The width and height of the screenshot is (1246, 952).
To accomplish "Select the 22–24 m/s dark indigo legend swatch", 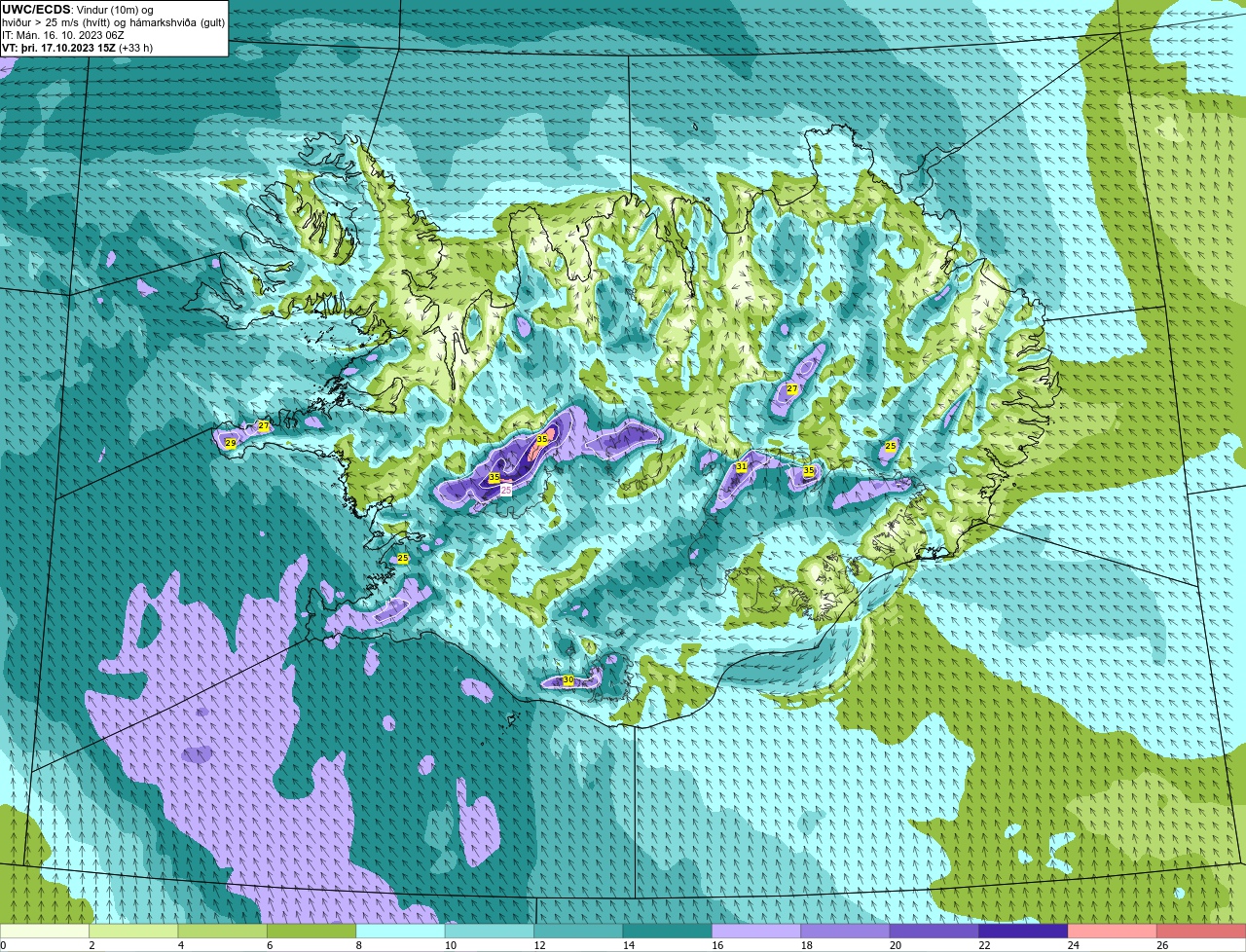I will 1023,932.
